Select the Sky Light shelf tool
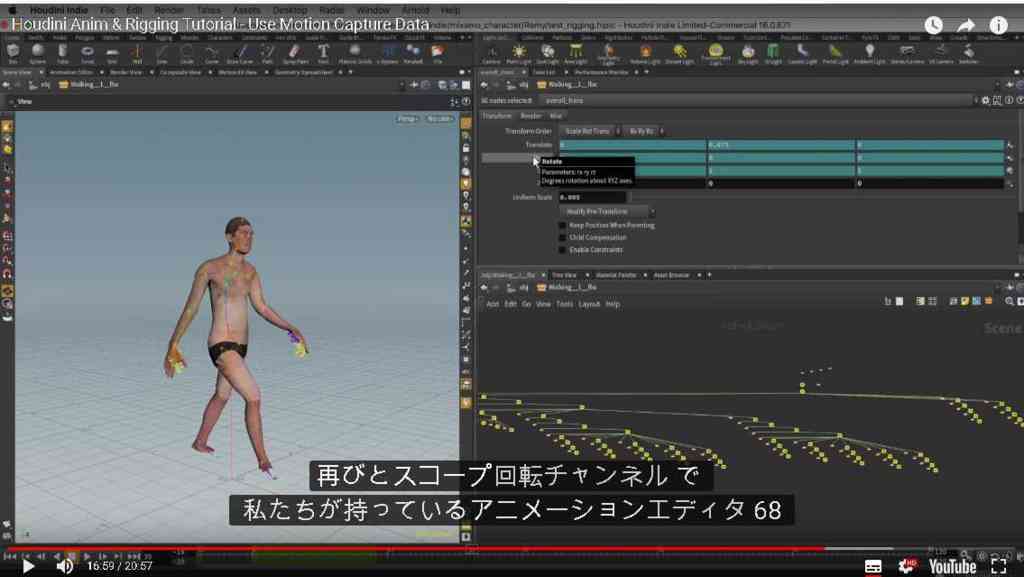Screen dimensions: 1024x577 (748, 54)
